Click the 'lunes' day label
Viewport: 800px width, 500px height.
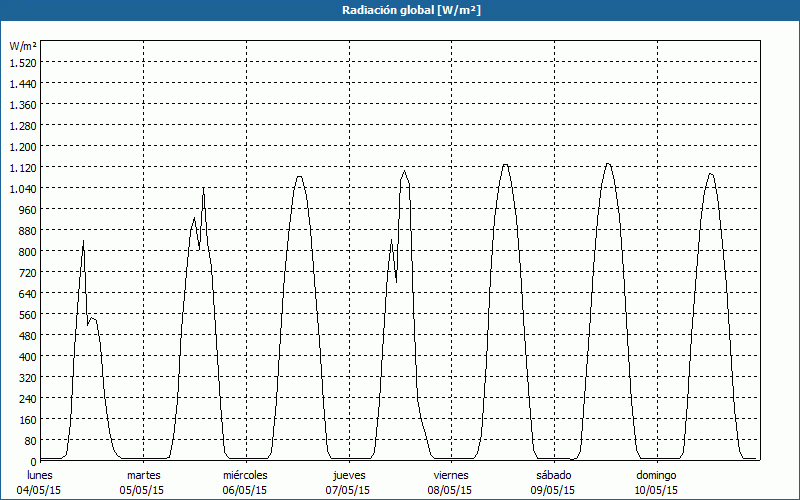(x=40, y=475)
